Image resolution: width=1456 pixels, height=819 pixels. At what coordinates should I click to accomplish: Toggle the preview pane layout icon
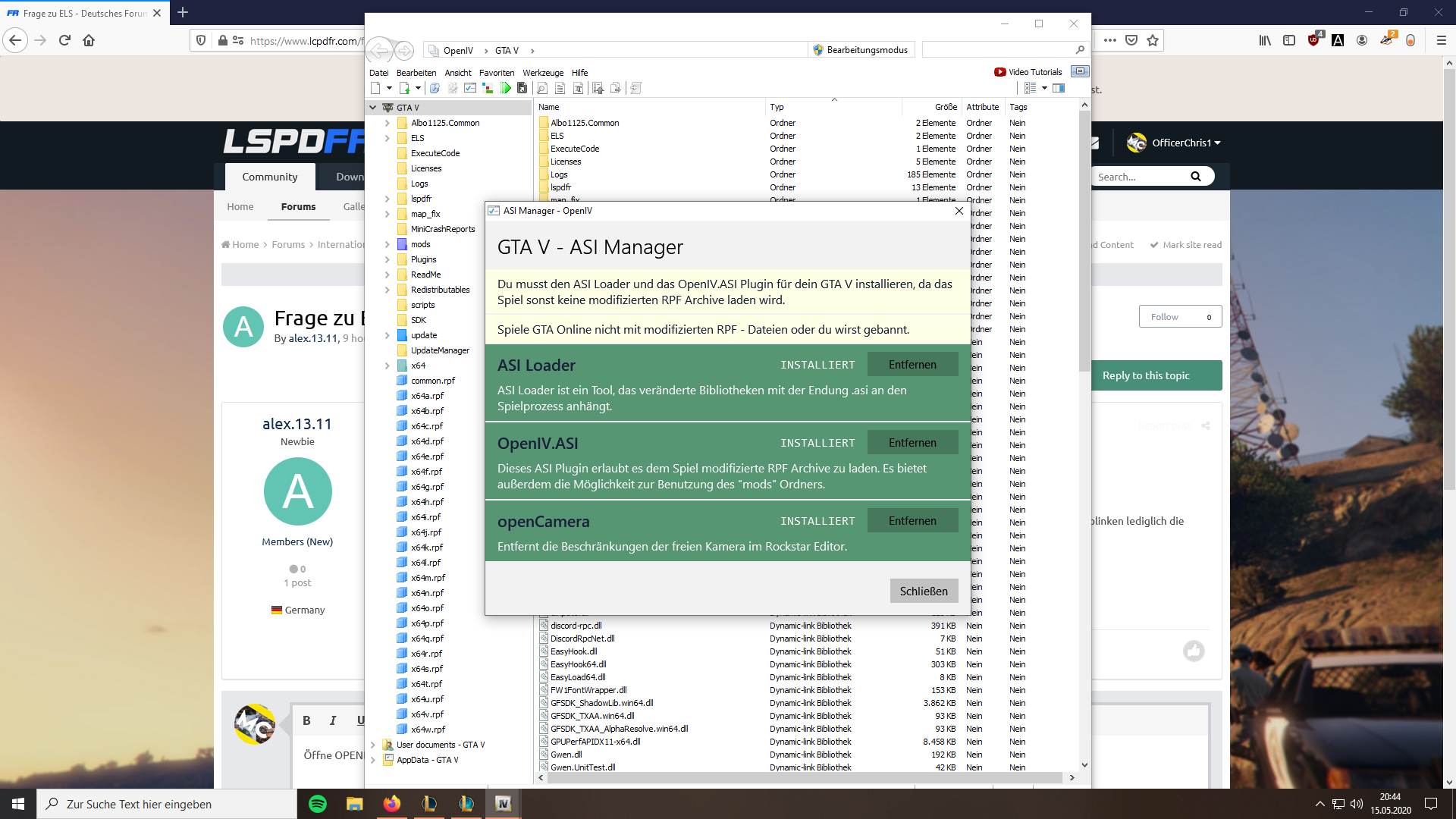coord(1059,89)
